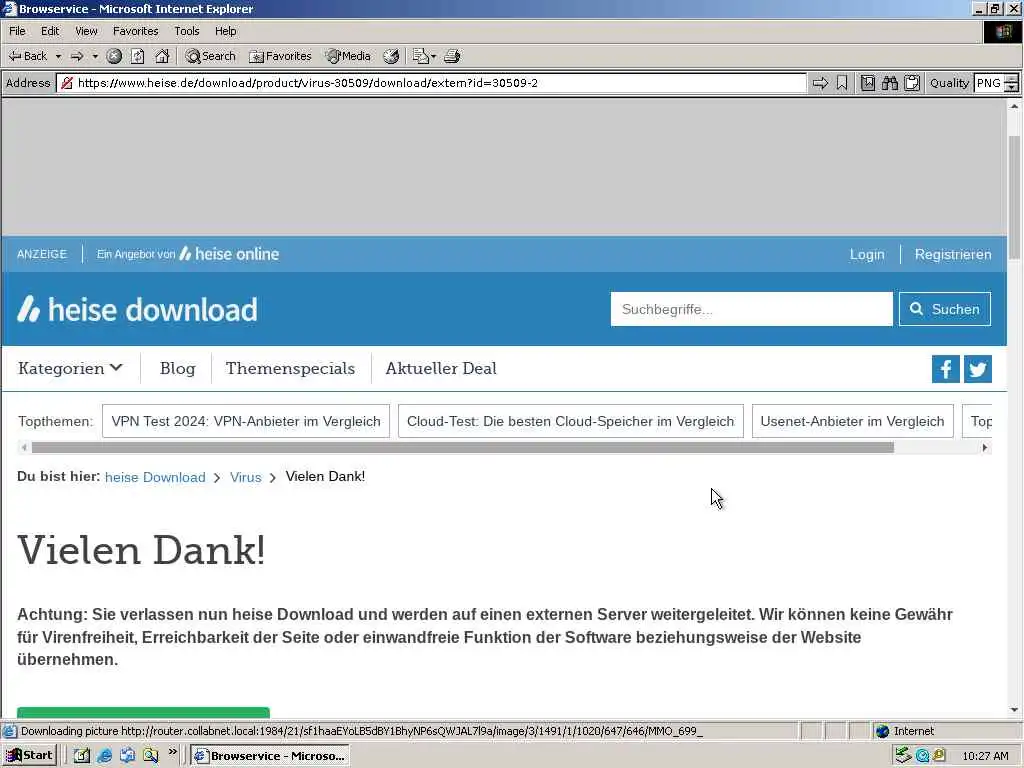Click the address bar URL field

click(x=431, y=83)
